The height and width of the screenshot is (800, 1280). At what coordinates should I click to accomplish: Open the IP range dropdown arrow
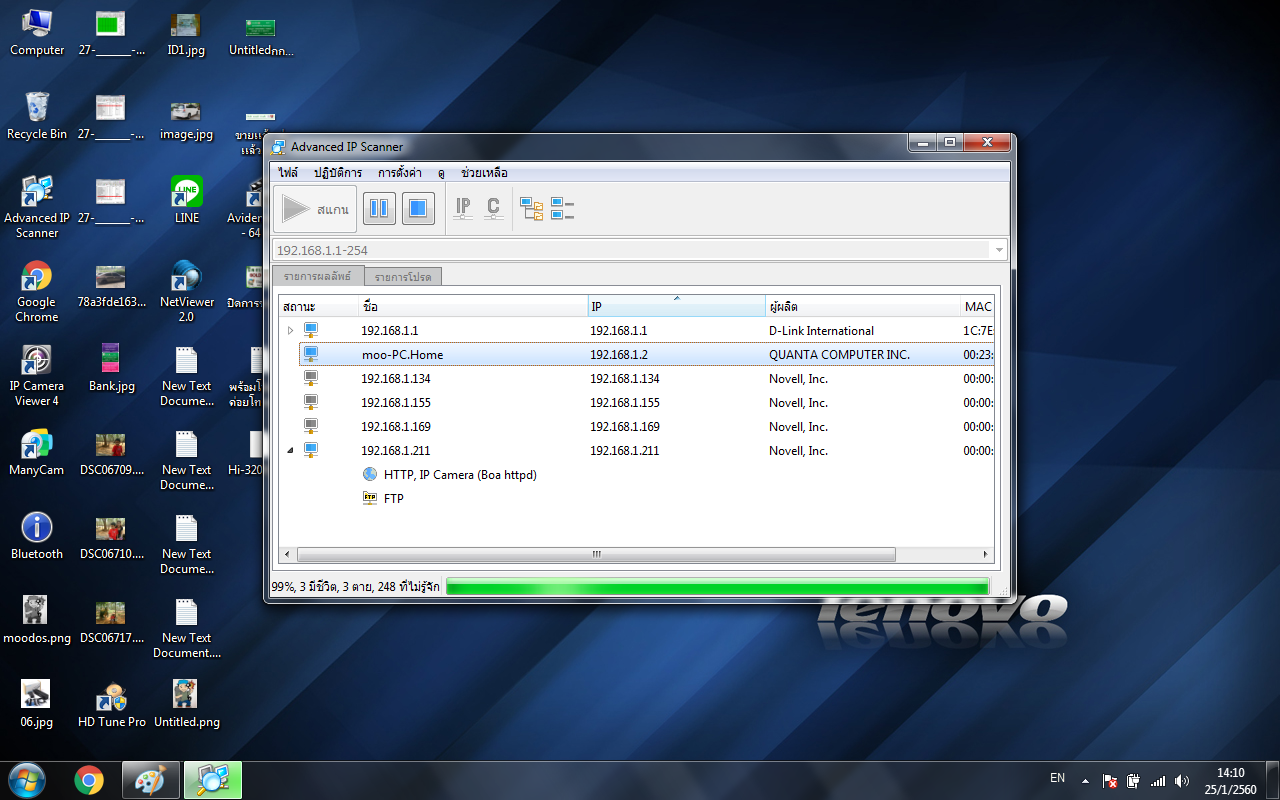[998, 250]
